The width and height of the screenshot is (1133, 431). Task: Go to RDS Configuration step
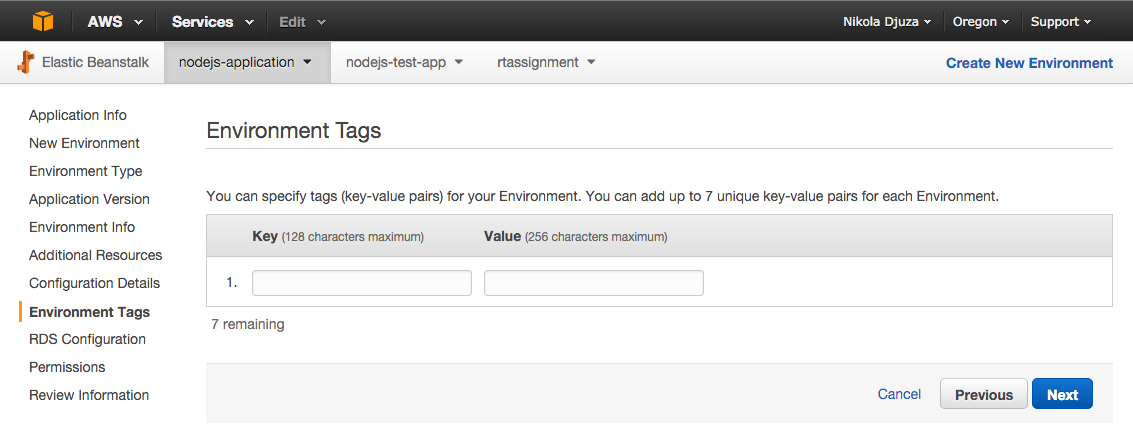[87, 339]
